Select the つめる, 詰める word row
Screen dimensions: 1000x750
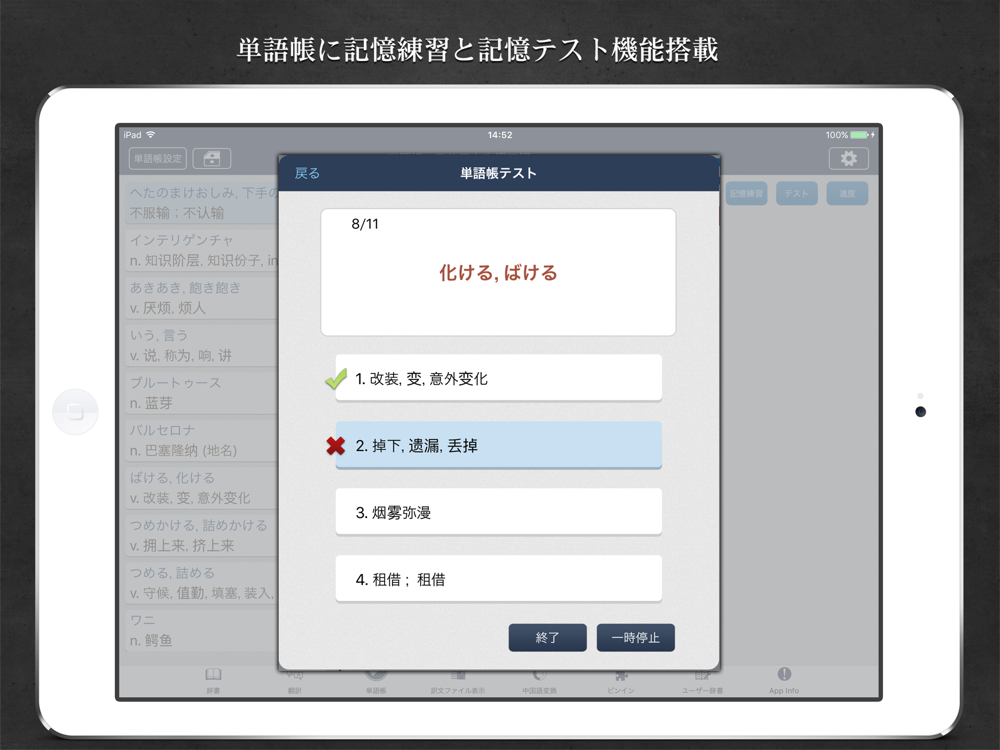point(202,582)
